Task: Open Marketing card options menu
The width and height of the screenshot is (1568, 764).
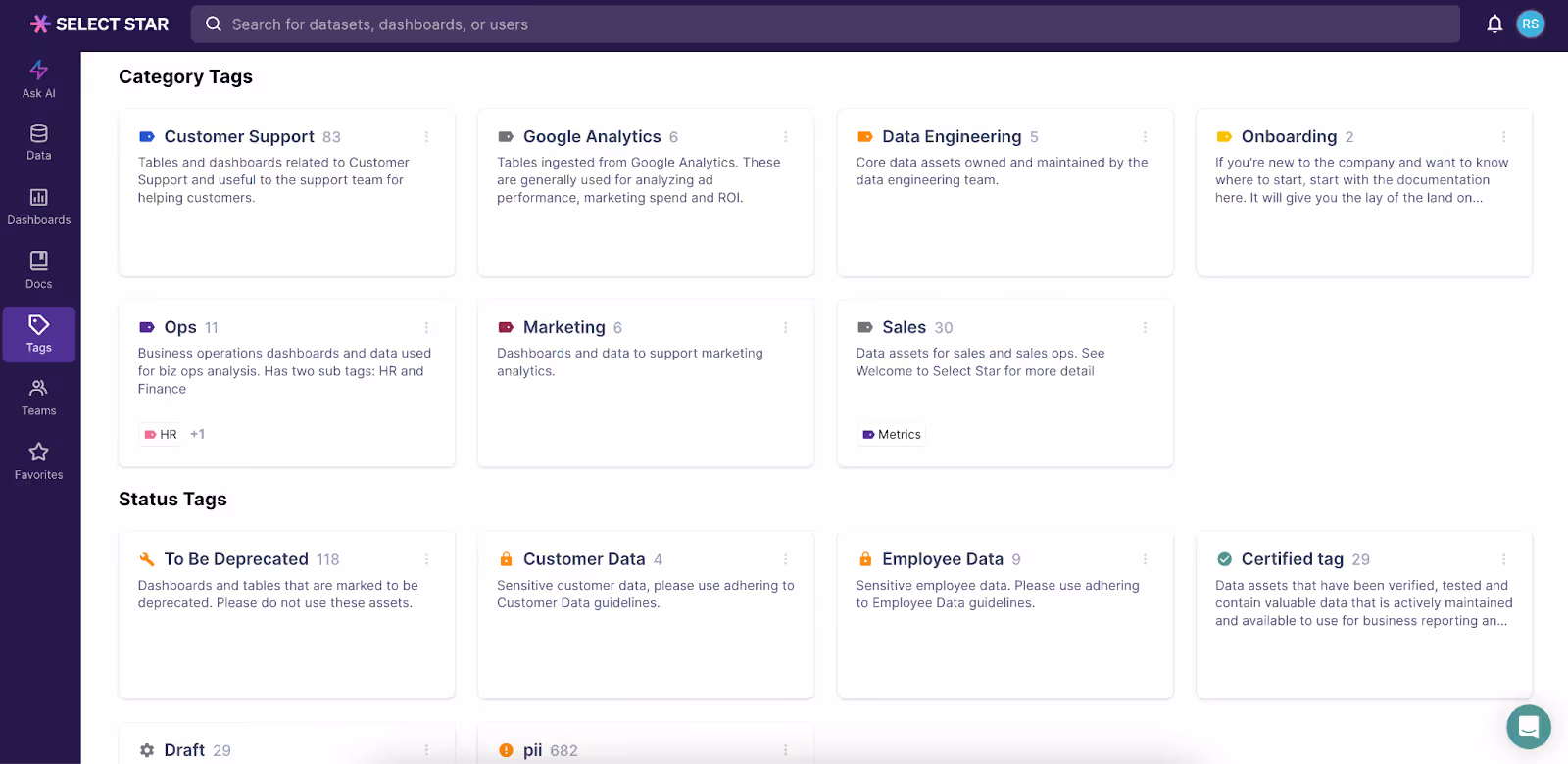Action: click(x=785, y=327)
